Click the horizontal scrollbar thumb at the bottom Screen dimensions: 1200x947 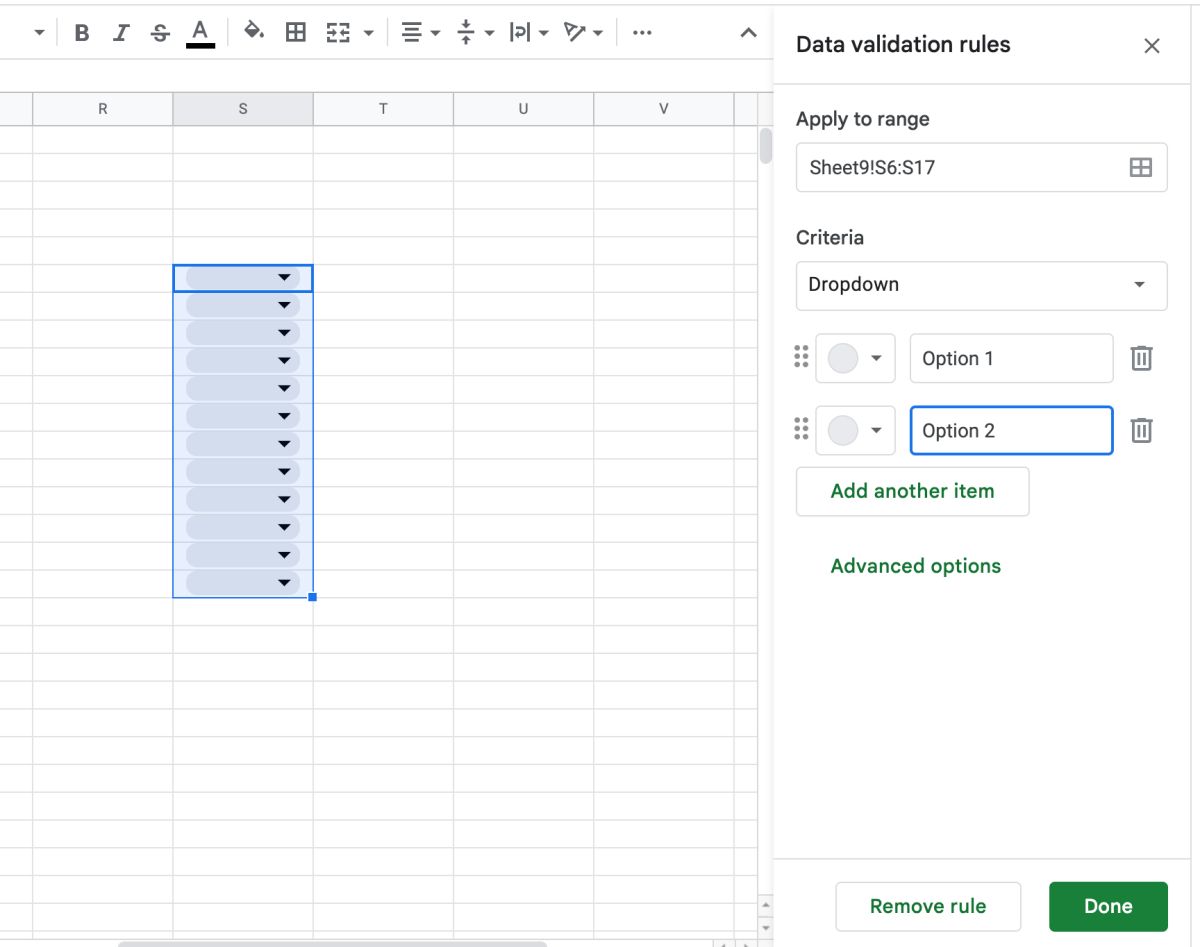click(x=332, y=942)
